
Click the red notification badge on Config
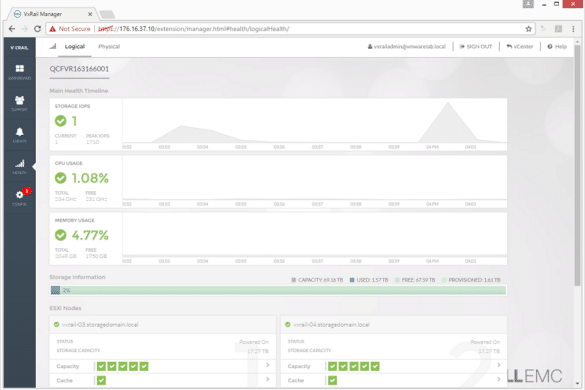[26, 191]
